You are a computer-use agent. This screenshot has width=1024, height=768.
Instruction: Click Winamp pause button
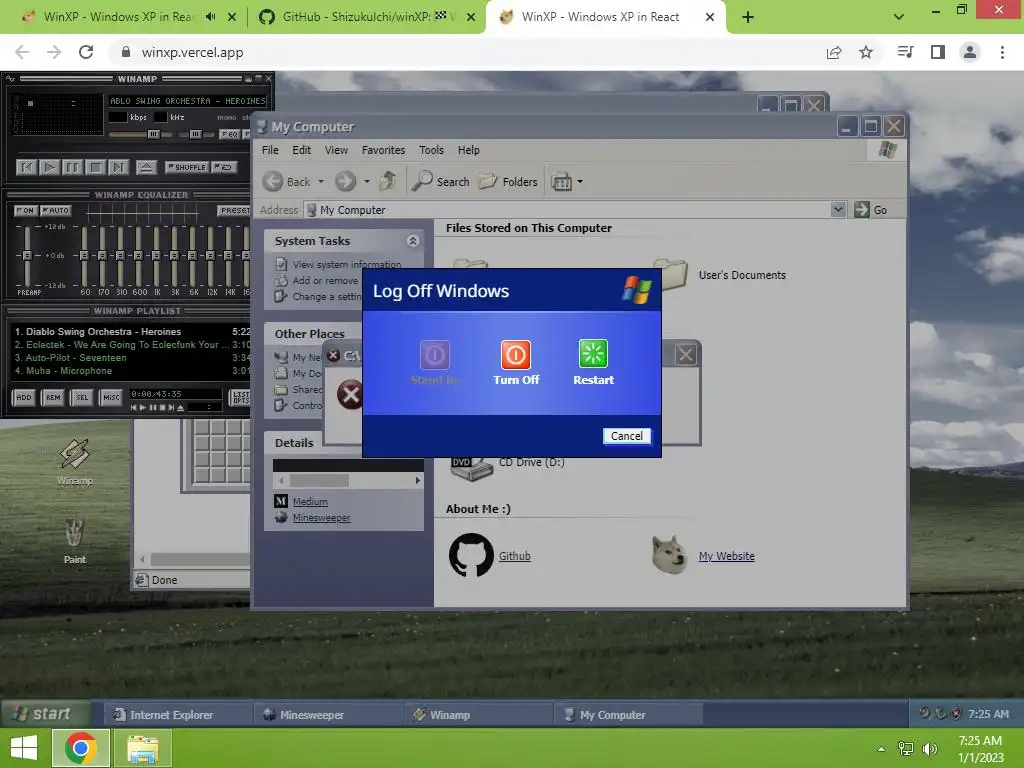coord(72,168)
